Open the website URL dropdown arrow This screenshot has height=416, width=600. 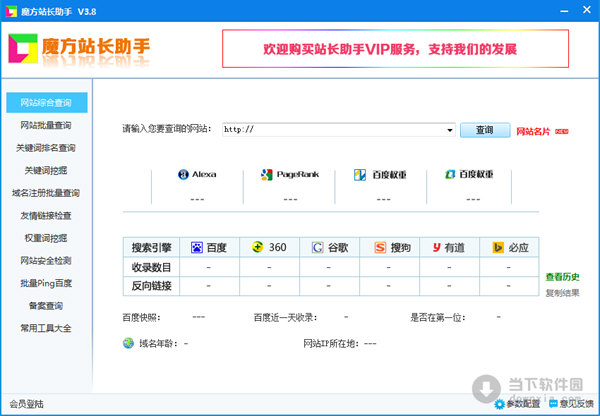450,130
